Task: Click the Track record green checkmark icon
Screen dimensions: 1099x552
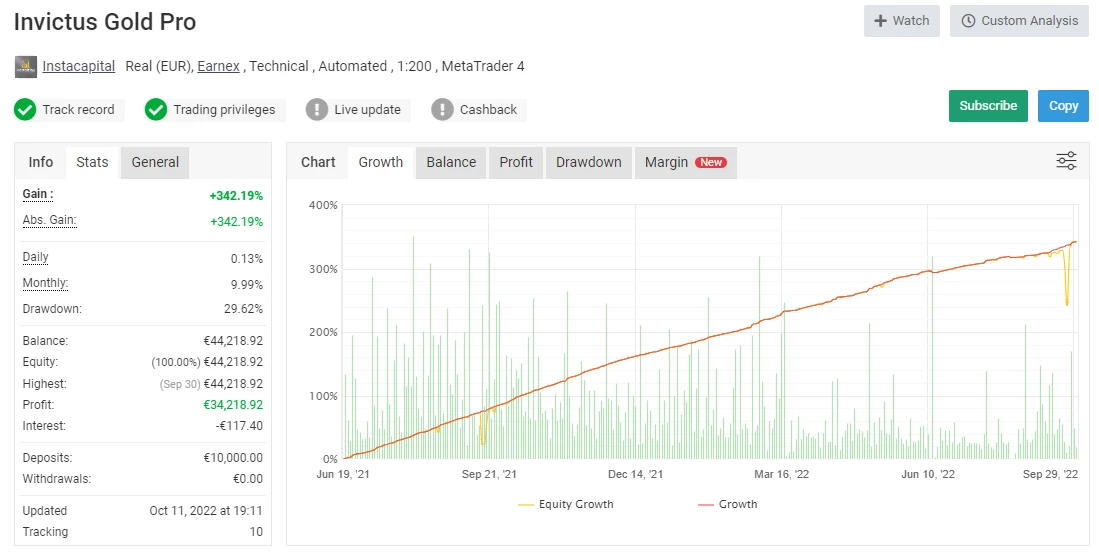Action: (x=25, y=110)
